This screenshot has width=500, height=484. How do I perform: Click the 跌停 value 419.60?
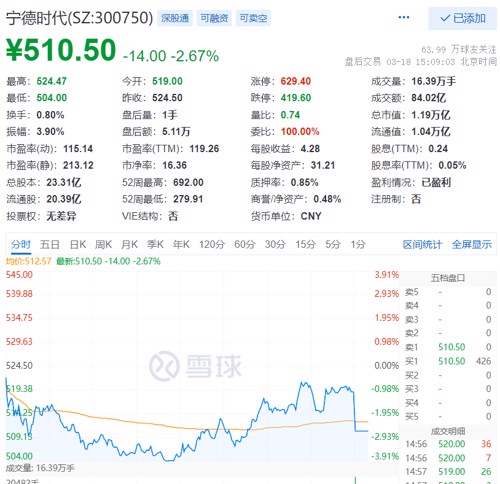click(296, 98)
